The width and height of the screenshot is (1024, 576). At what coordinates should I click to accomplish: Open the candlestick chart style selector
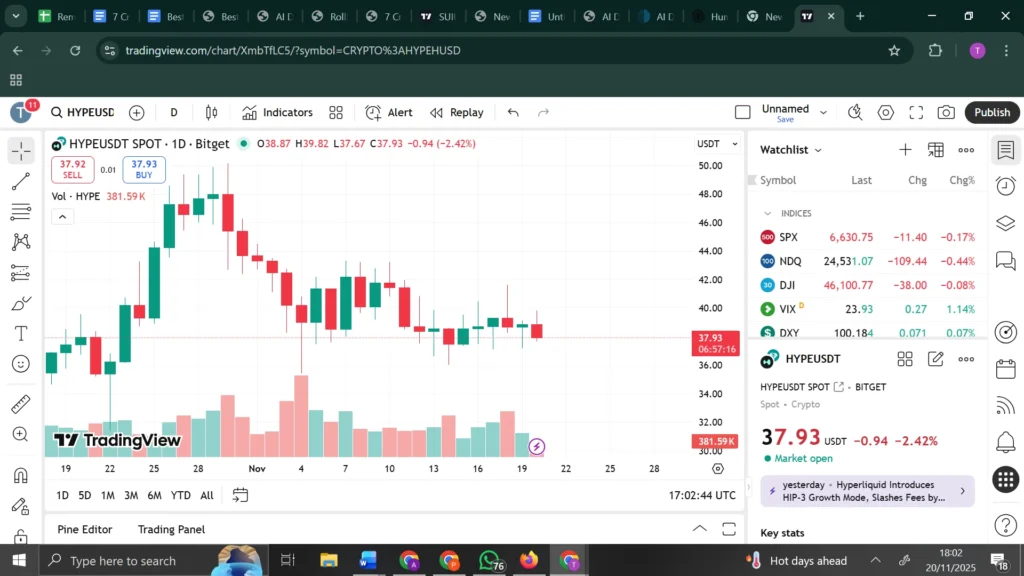coord(212,112)
